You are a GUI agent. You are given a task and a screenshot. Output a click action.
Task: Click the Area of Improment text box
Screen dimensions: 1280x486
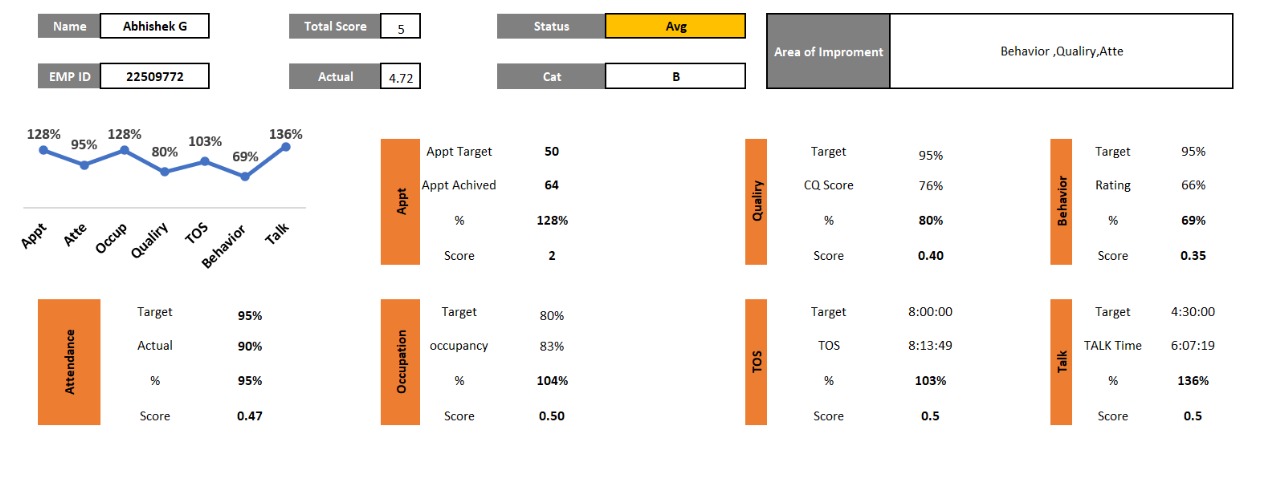pyautogui.click(x=1060, y=51)
